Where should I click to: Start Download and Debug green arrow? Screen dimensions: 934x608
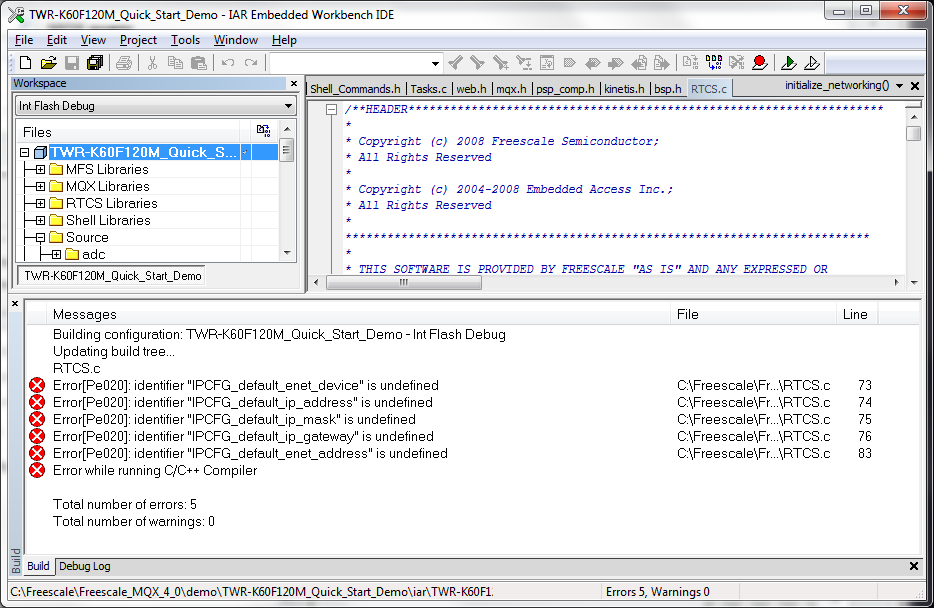(x=789, y=63)
